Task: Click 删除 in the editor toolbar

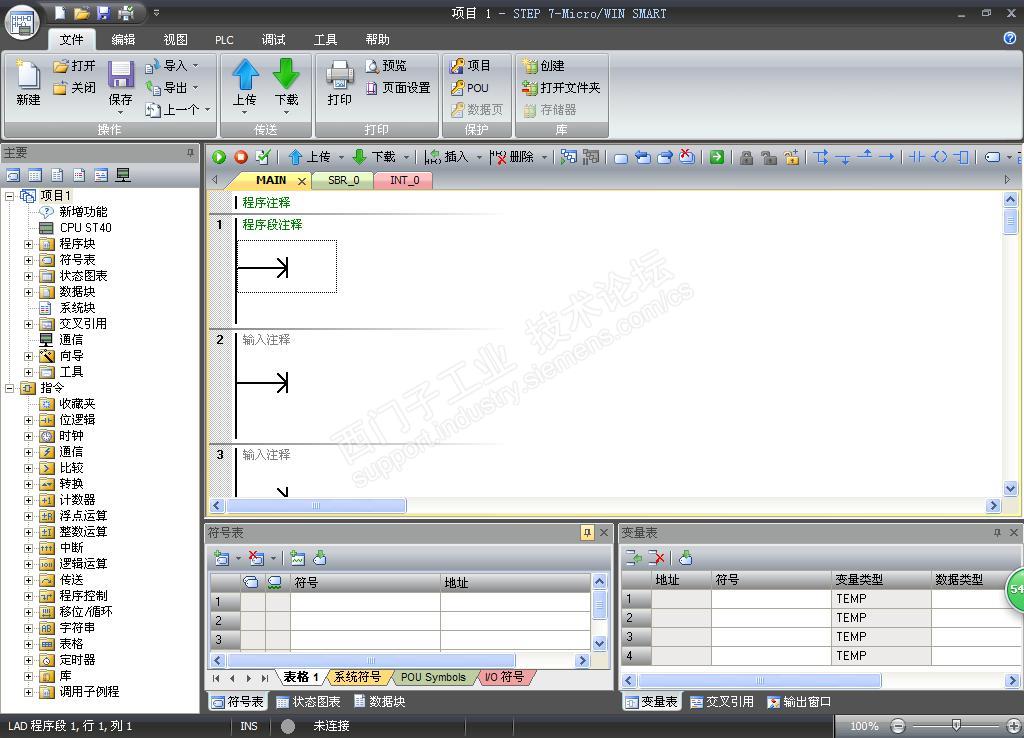Action: [x=513, y=157]
